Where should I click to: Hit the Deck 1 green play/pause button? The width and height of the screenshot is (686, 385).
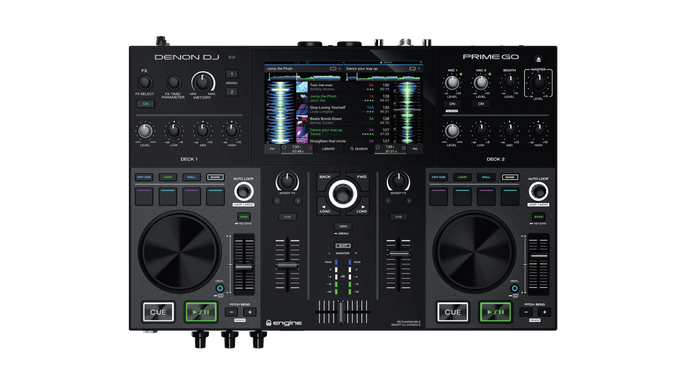tap(201, 312)
